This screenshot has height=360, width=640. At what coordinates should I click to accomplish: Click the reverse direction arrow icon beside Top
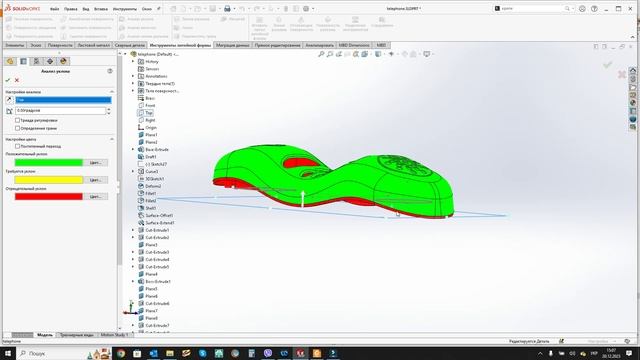(9, 100)
